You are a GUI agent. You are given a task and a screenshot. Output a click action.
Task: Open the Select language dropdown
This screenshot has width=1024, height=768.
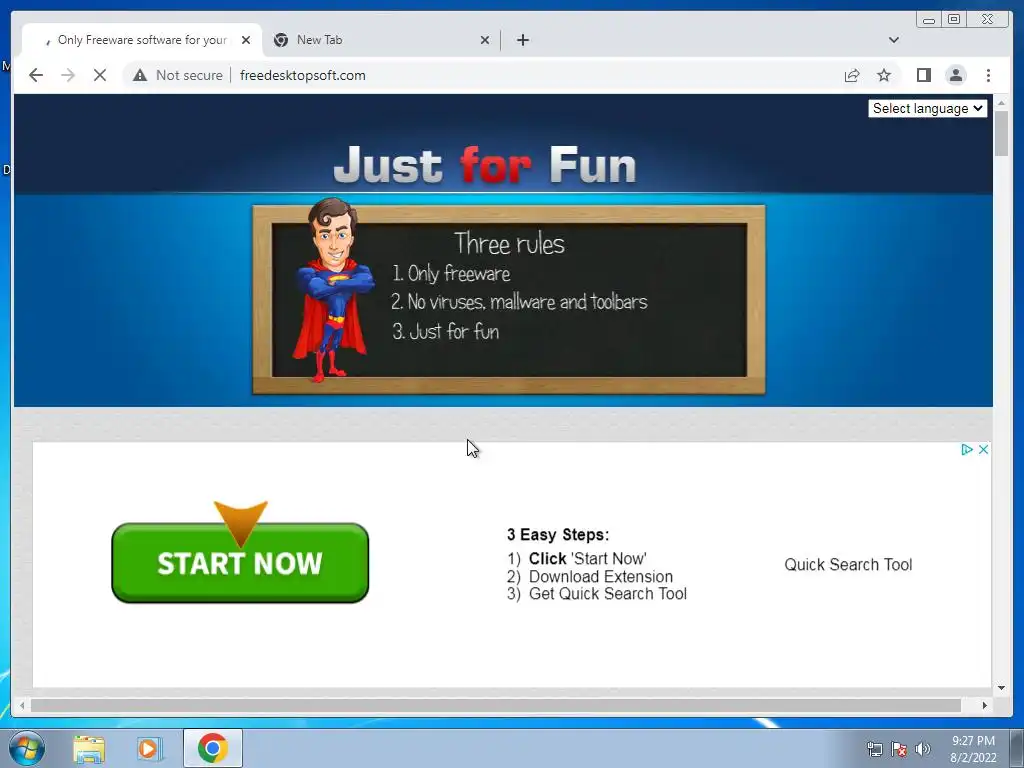(927, 108)
